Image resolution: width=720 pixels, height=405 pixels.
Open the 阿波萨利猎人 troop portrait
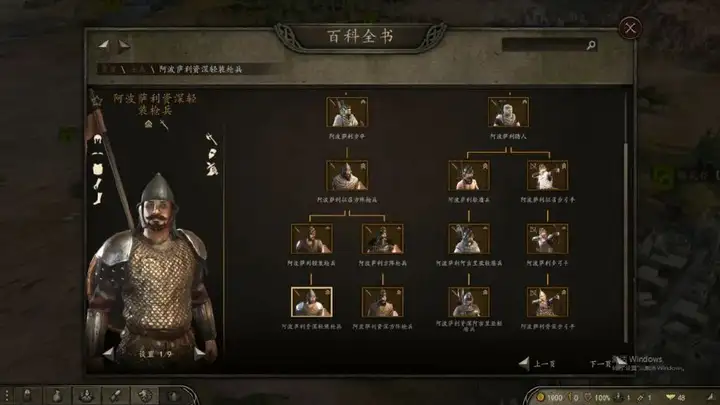pyautogui.click(x=508, y=112)
